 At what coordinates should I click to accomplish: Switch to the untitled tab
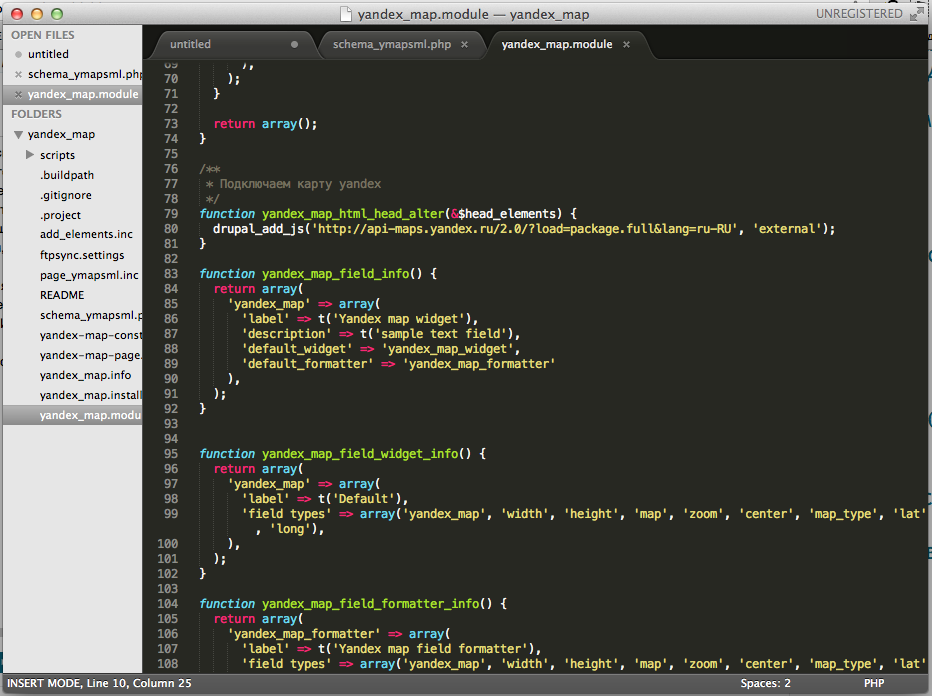point(190,45)
